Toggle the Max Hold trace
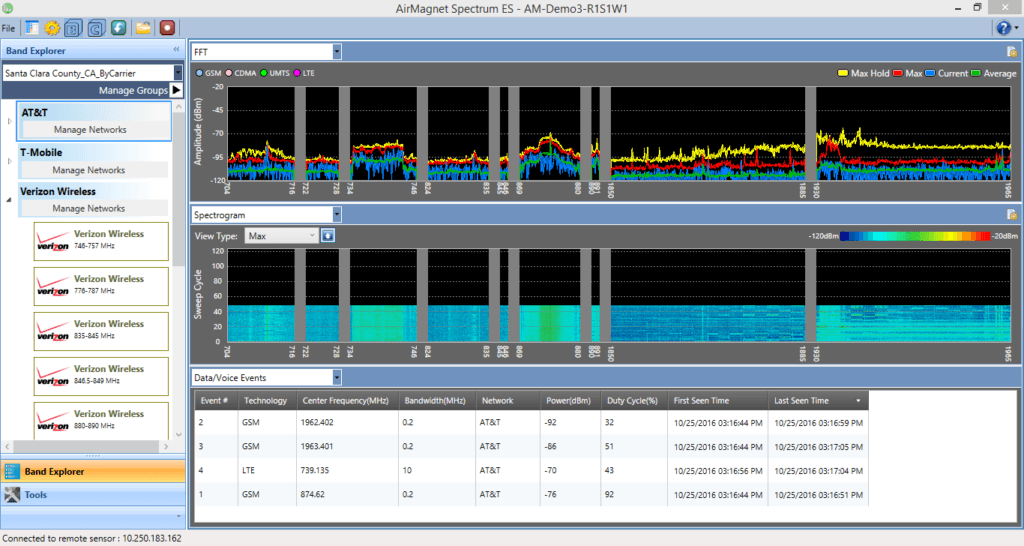Image resolution: width=1024 pixels, height=546 pixels. pos(843,73)
